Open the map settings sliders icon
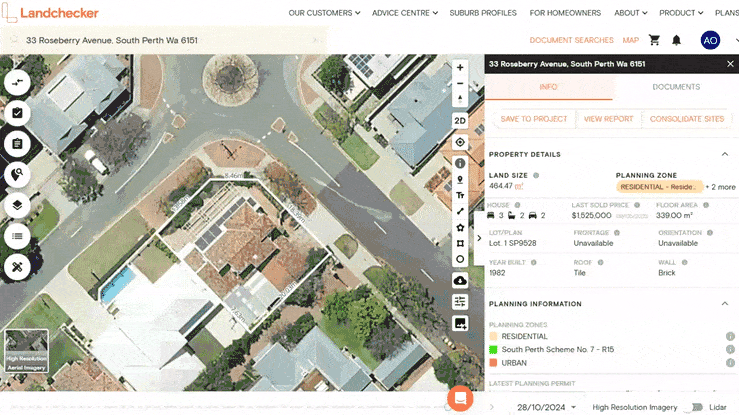This screenshot has width=739, height=415. click(460, 301)
